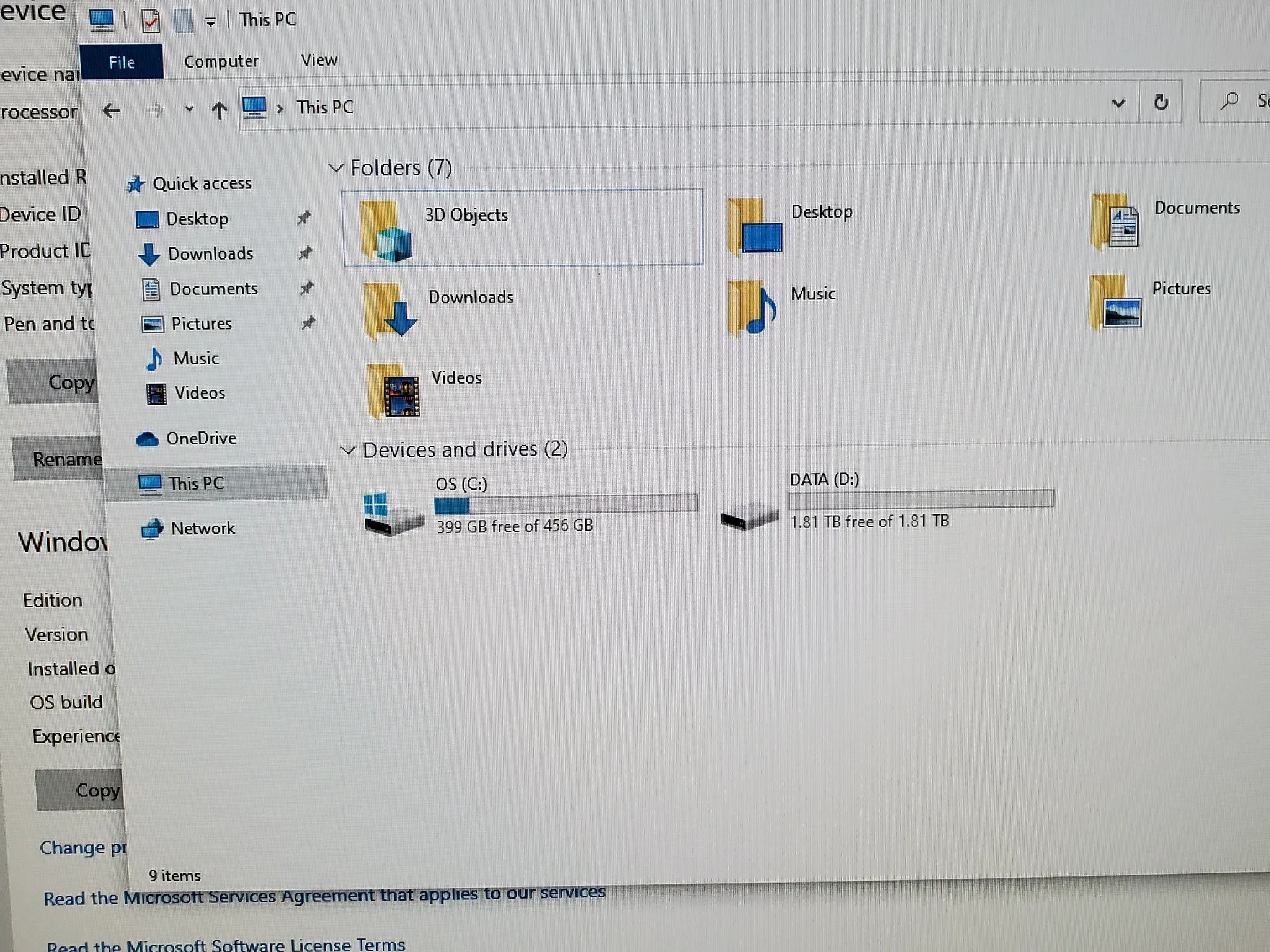Click the Back arrow in Explorer
Viewport: 1270px width, 952px height.
point(112,110)
